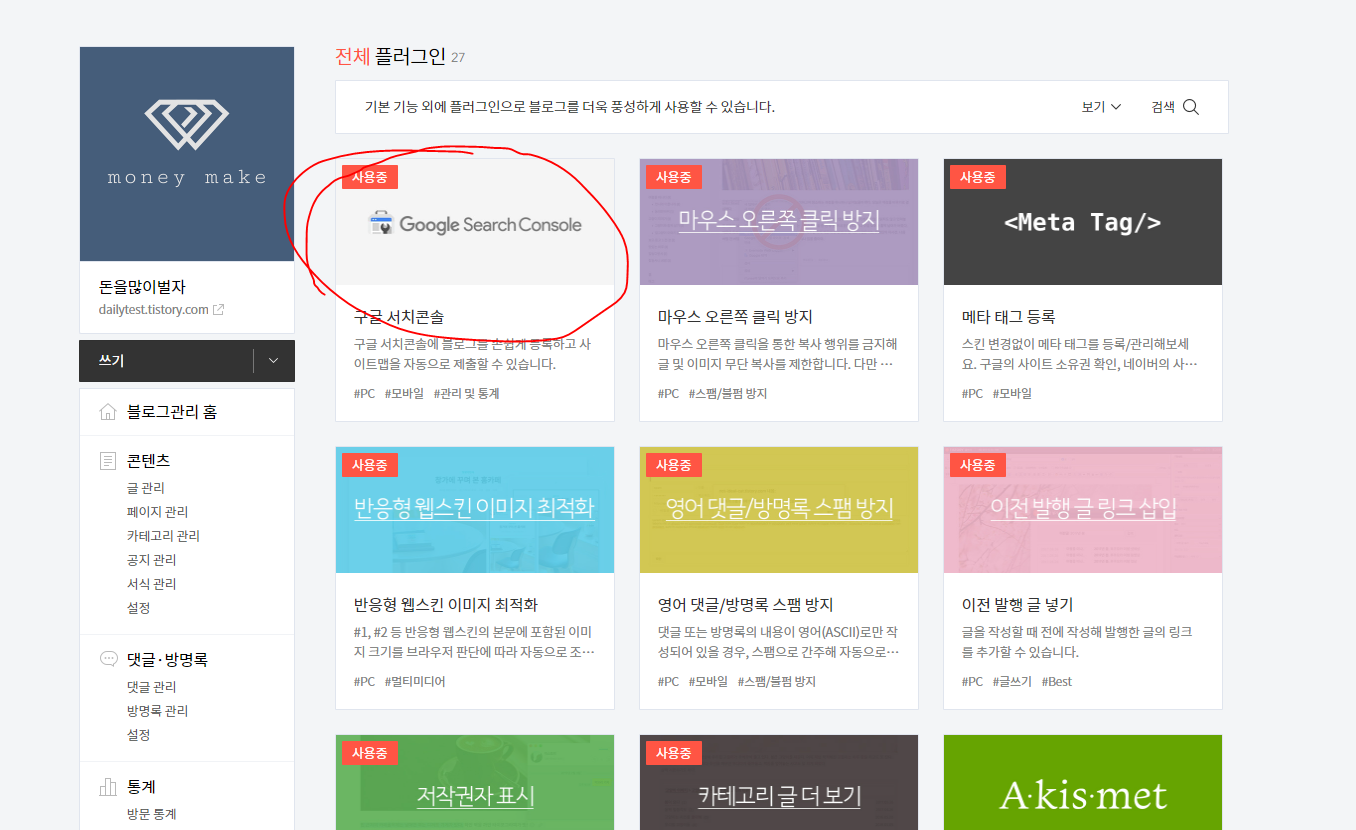Open the Meta Tag plugin banner
The width and height of the screenshot is (1356, 830).
pyautogui.click(x=1083, y=222)
